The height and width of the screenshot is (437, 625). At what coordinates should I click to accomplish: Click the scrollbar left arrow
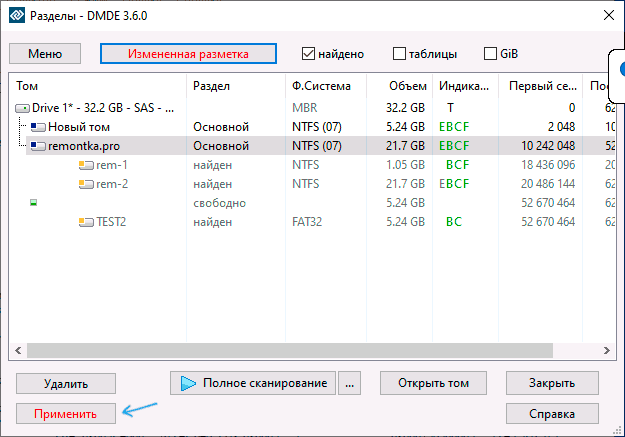(x=18, y=350)
